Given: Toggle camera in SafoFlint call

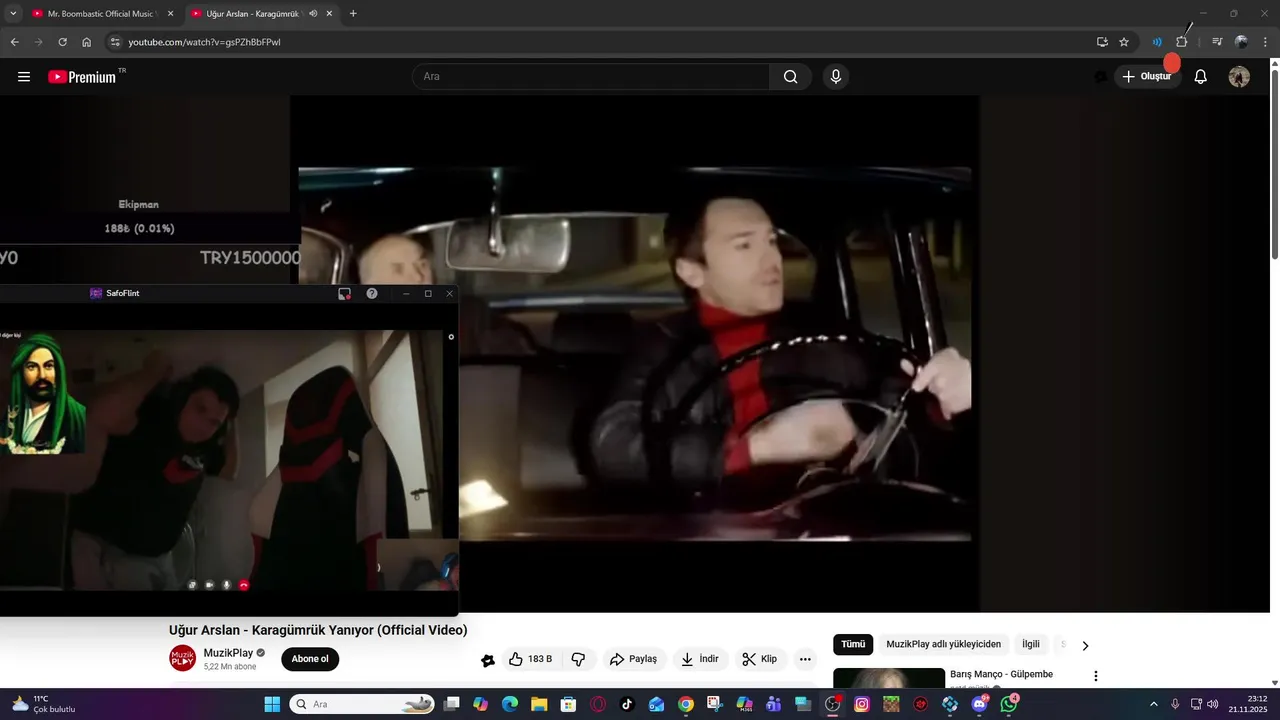Looking at the screenshot, I should (210, 585).
